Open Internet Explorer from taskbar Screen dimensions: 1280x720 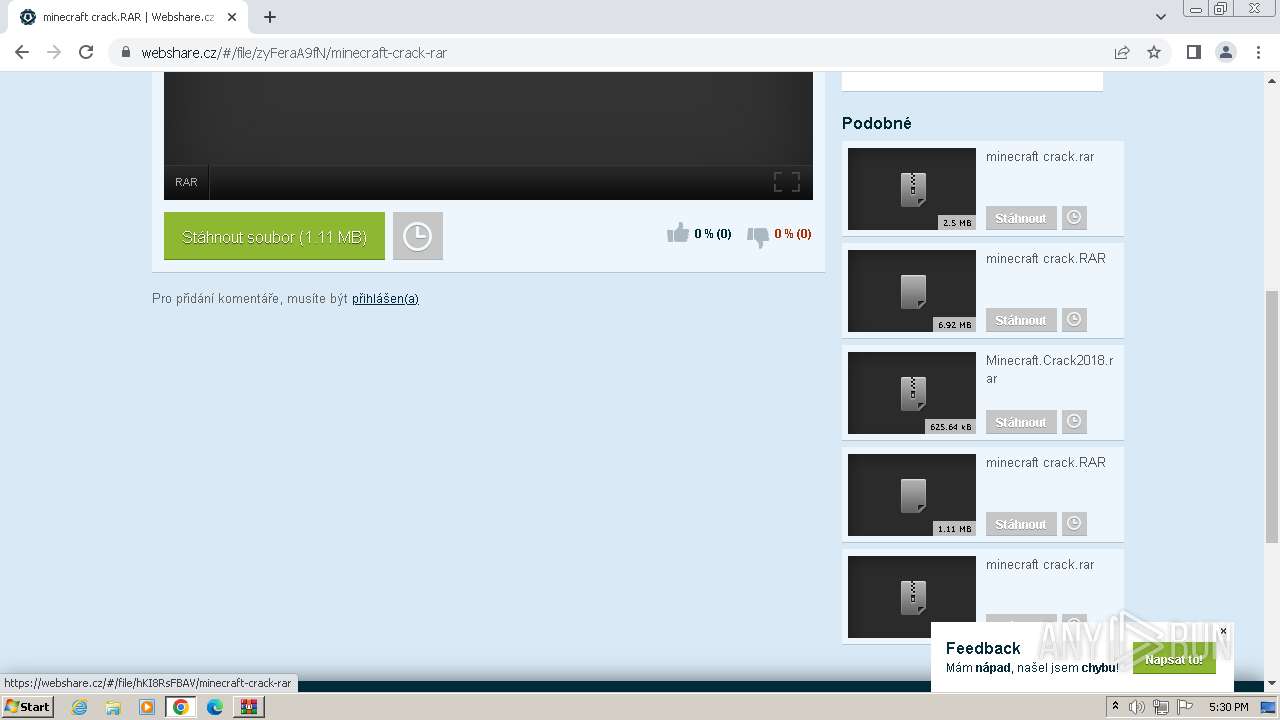[x=80, y=707]
